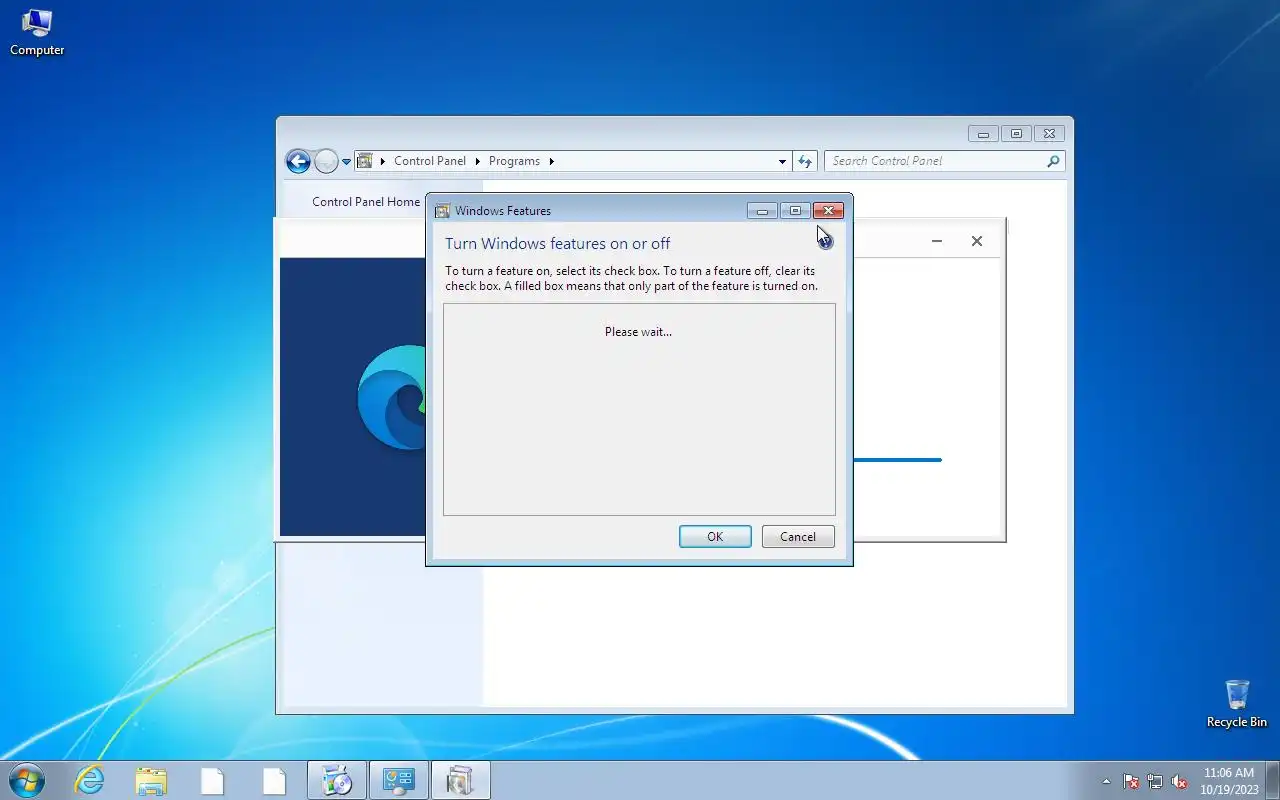Select the 'Programs' breadcrumb
1280x800 pixels.
514,161
